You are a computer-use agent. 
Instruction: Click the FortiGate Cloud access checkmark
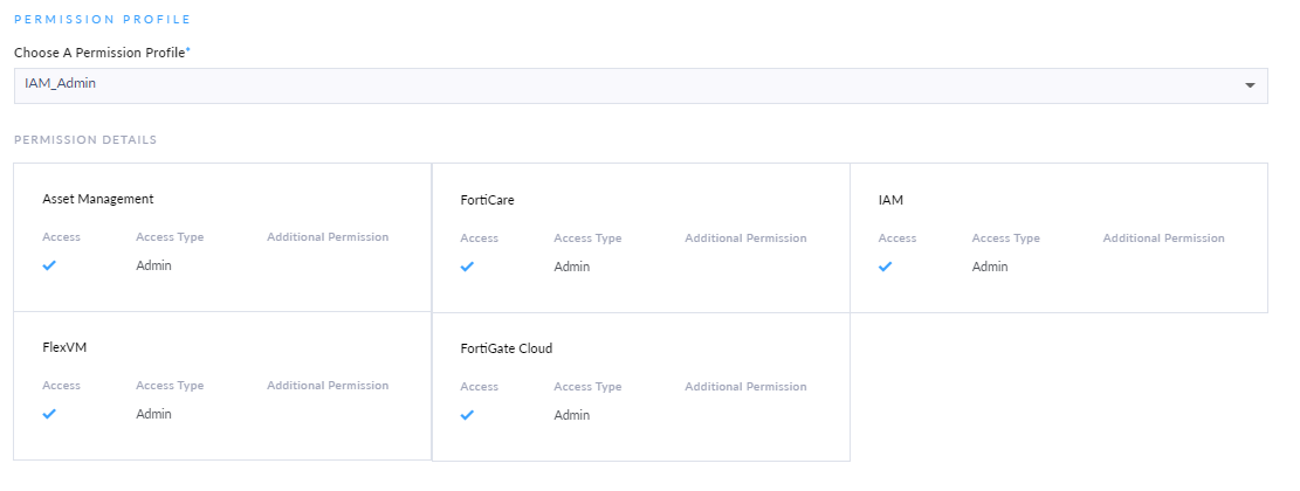pos(467,415)
